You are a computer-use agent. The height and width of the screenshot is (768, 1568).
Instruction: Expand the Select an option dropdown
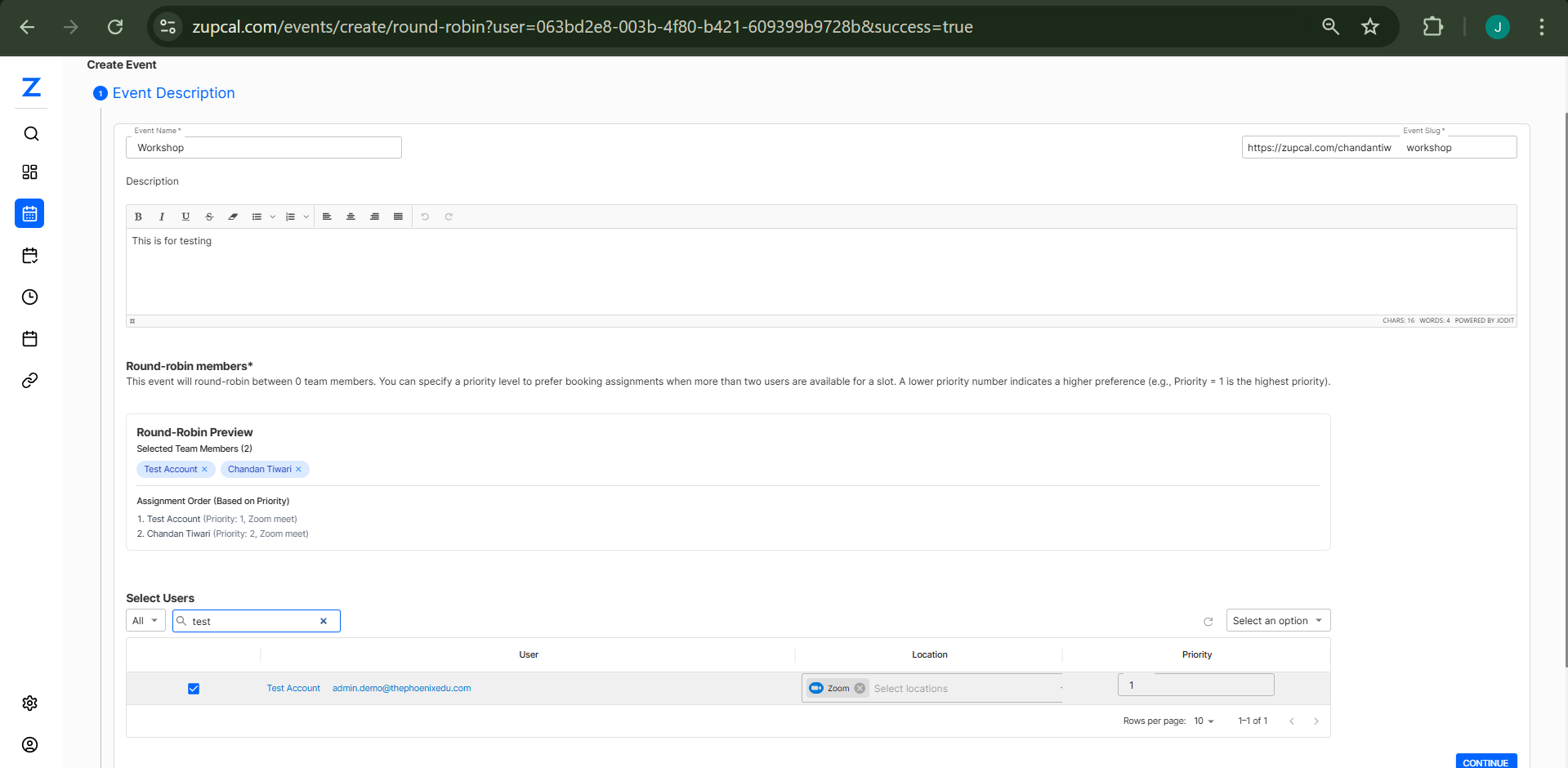point(1278,621)
